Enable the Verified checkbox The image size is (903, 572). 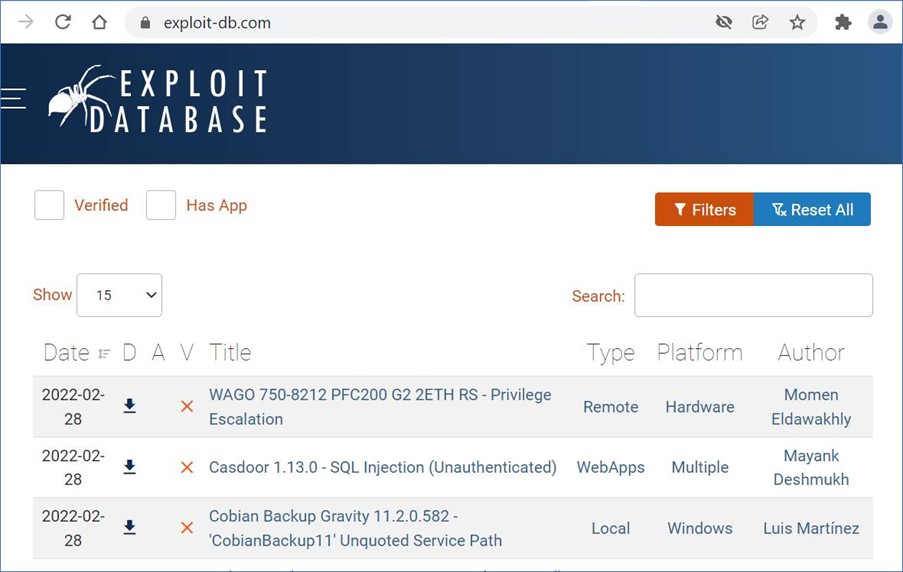click(49, 205)
